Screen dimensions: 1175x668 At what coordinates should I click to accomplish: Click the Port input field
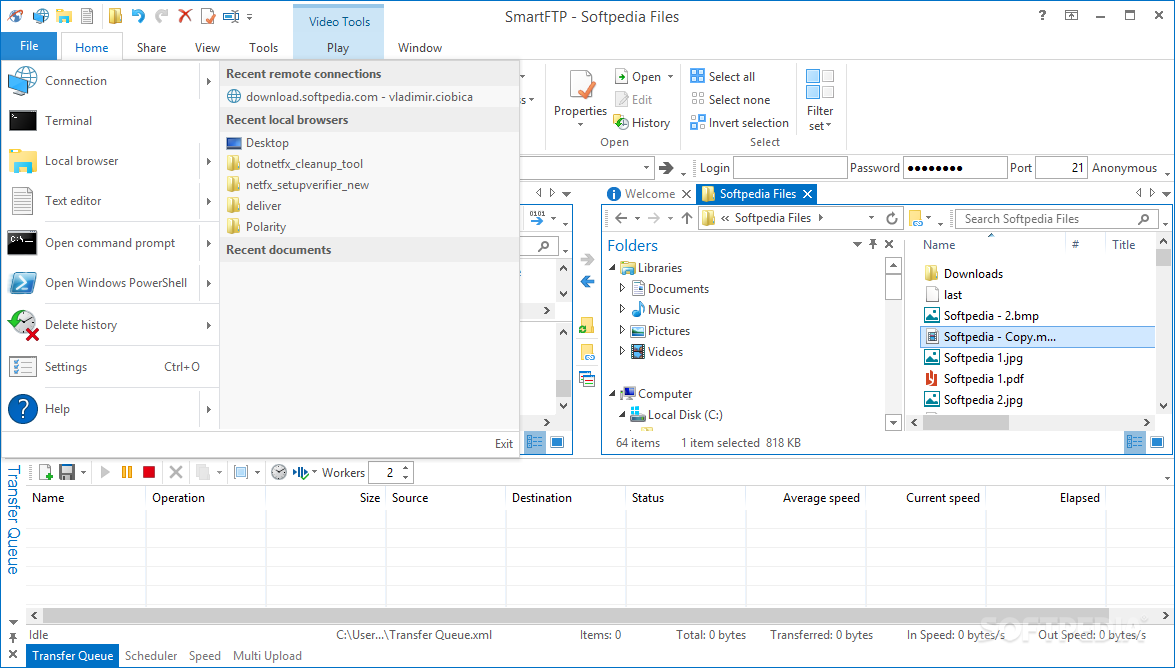coord(1061,168)
